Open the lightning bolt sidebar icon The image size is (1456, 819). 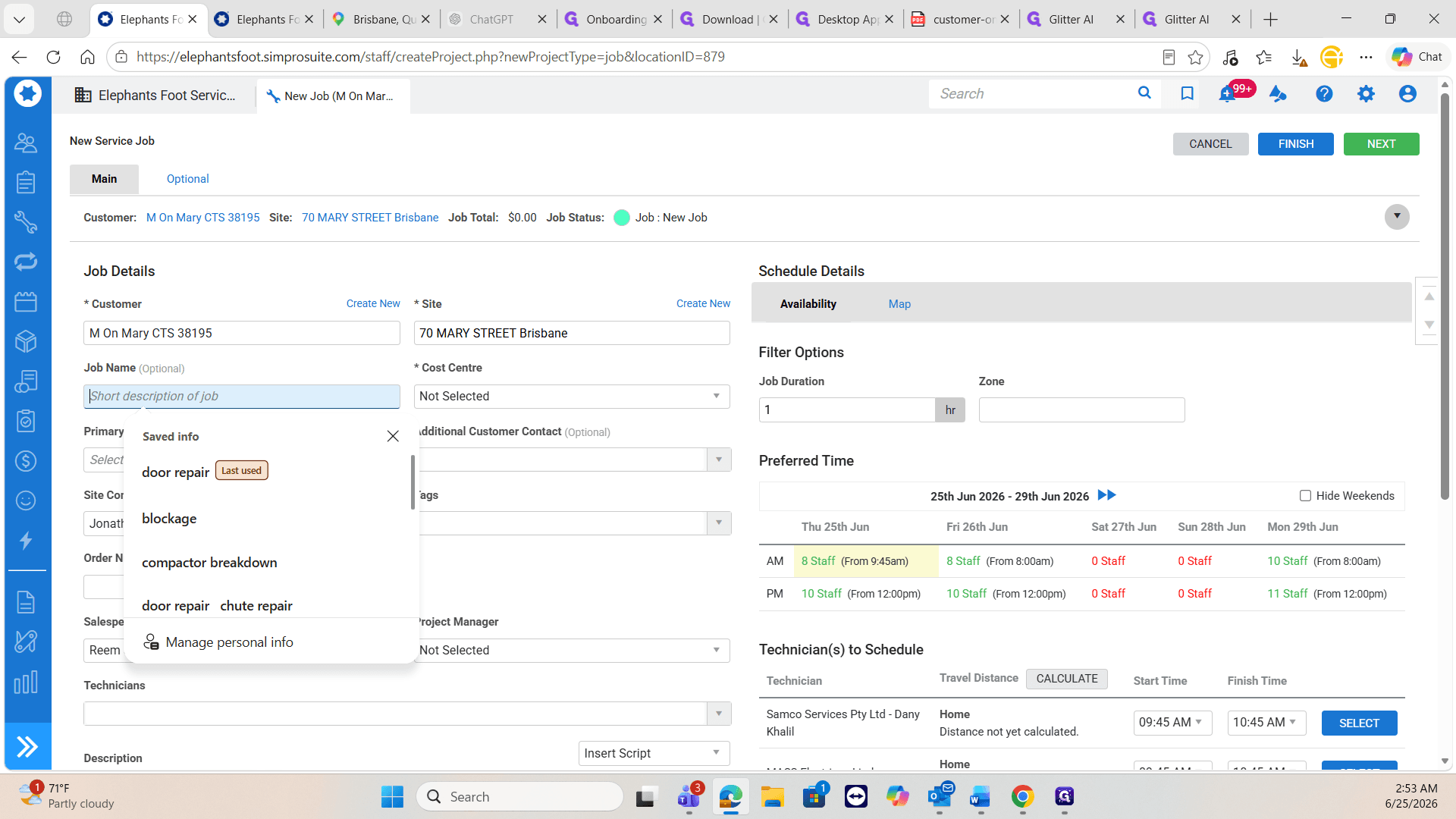point(26,541)
